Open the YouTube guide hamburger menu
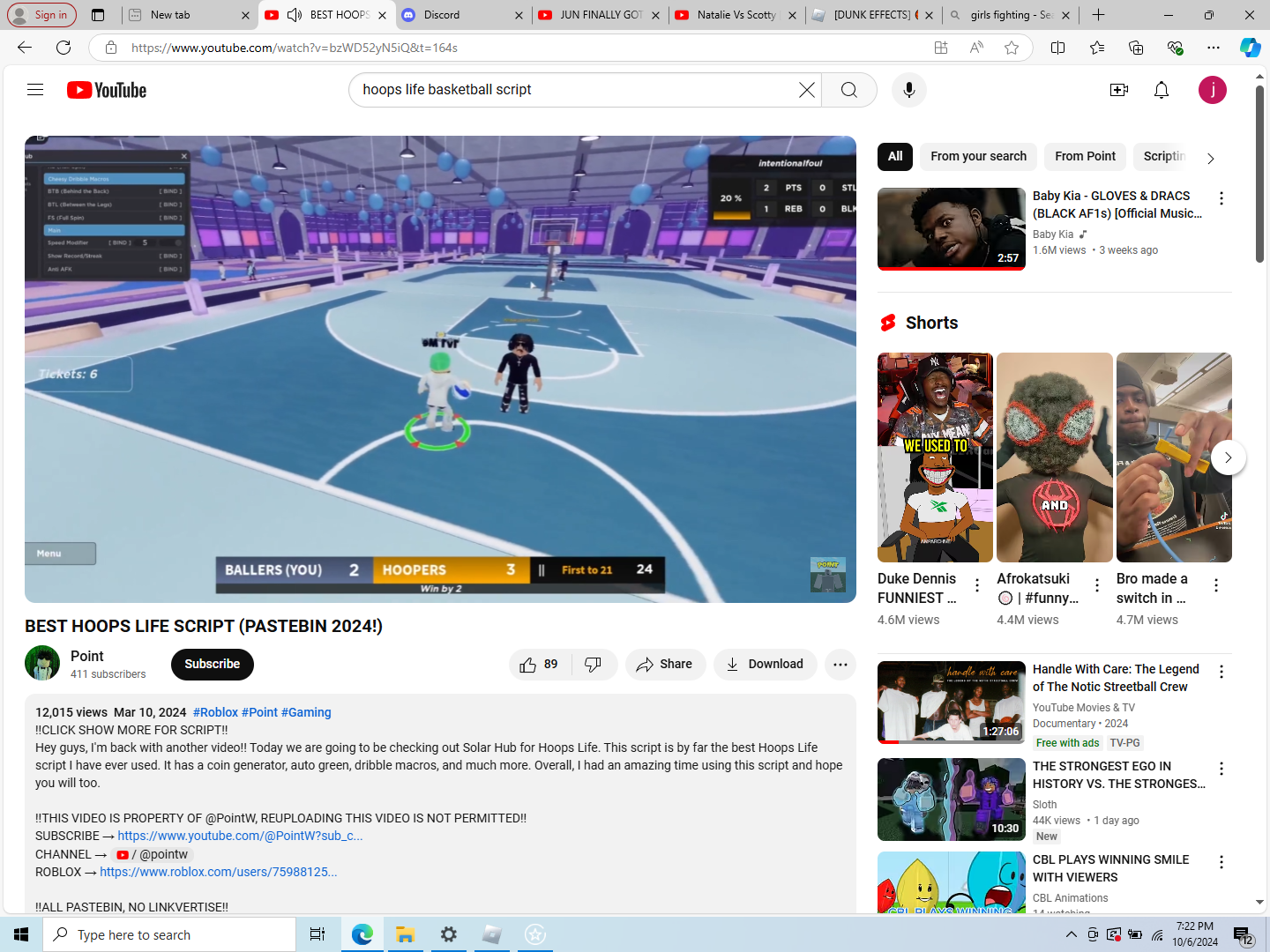 point(35,90)
